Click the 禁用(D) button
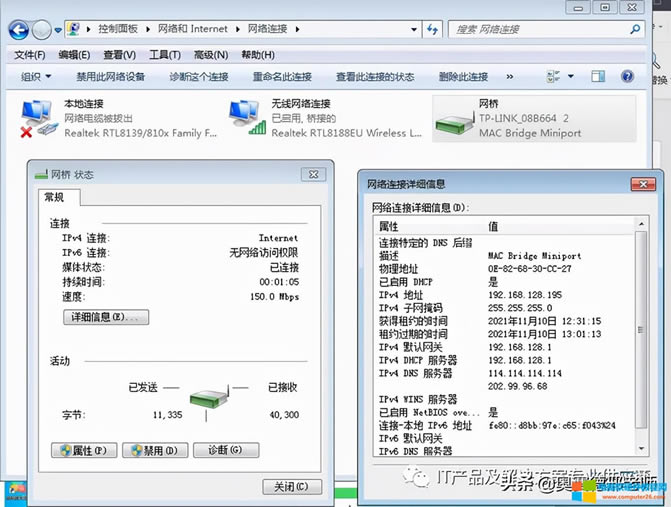This screenshot has width=671, height=507. (x=155, y=450)
